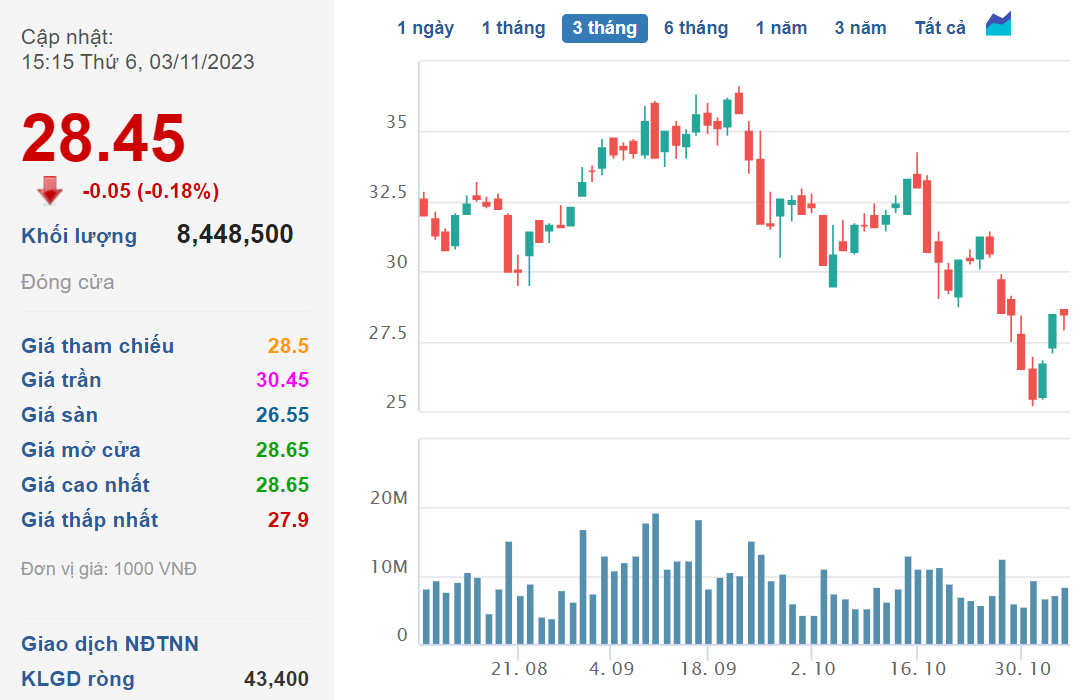Screen dimensions: 1083x700
Task: Click the tallest volume bar in September
Action: click(x=655, y=580)
